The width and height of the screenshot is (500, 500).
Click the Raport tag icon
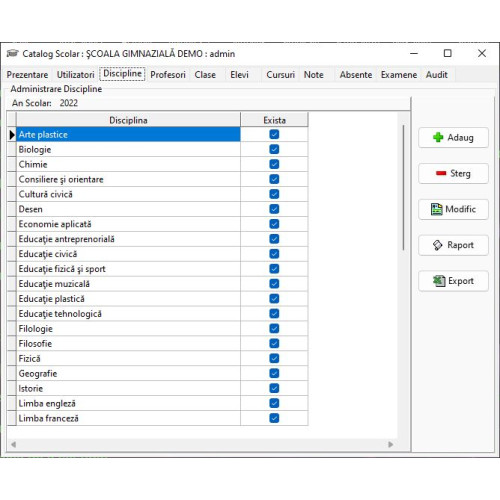point(437,245)
